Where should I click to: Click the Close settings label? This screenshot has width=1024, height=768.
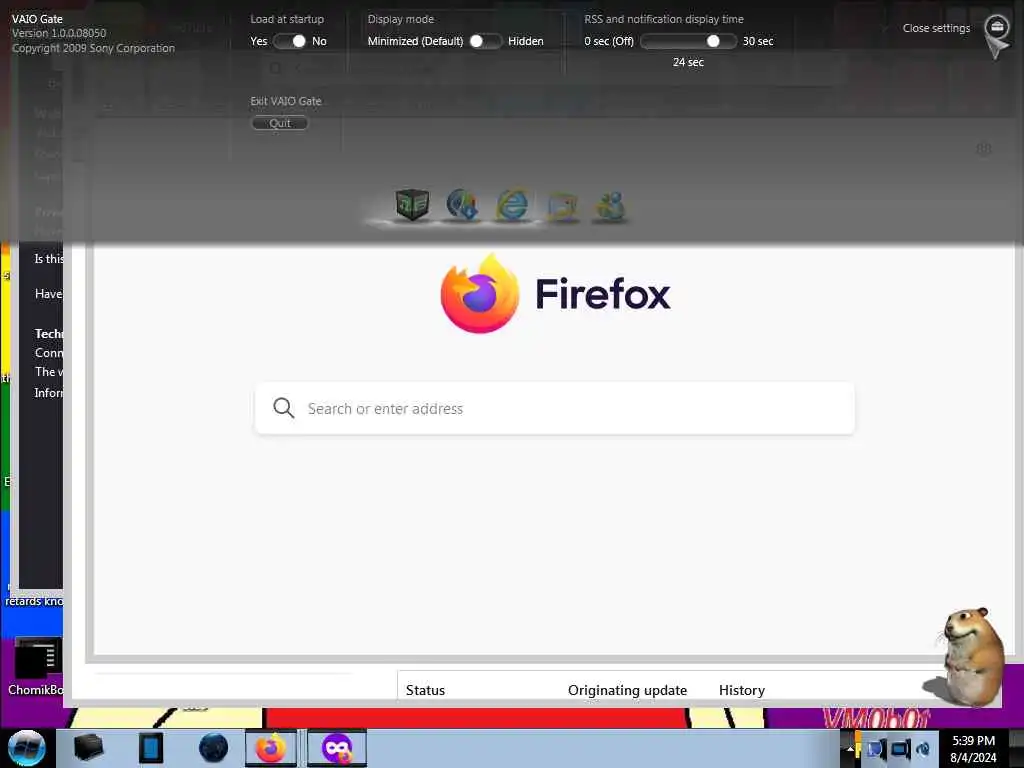[x=936, y=28]
